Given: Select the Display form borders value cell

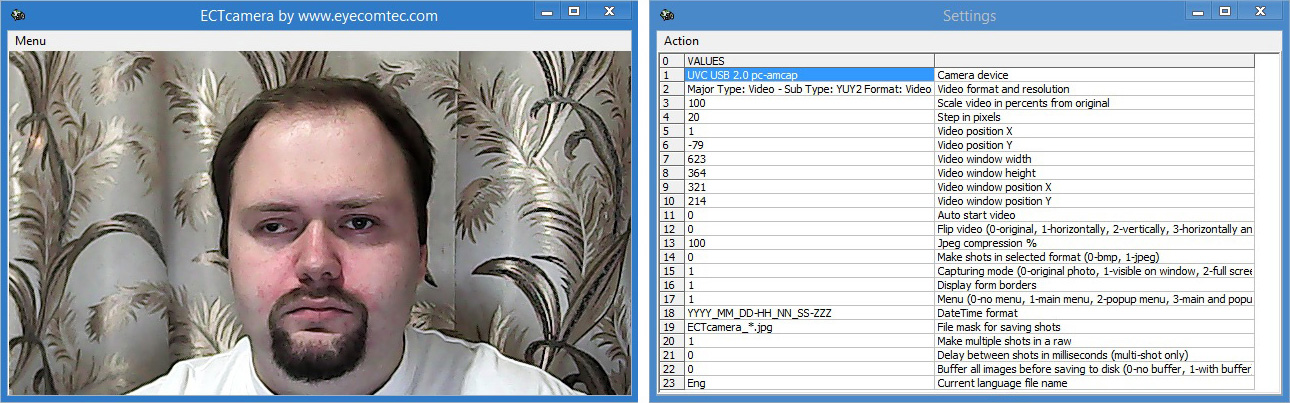Looking at the screenshot, I should [x=809, y=285].
